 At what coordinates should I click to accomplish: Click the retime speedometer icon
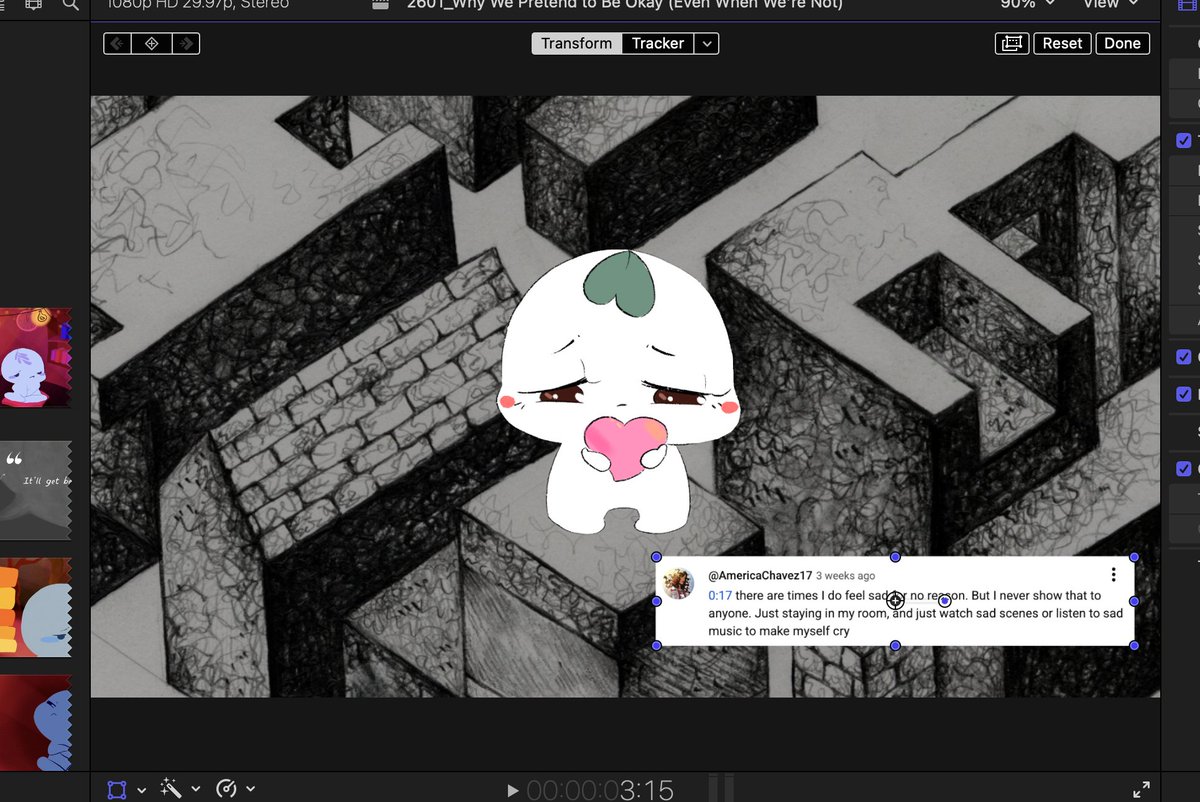[227, 789]
